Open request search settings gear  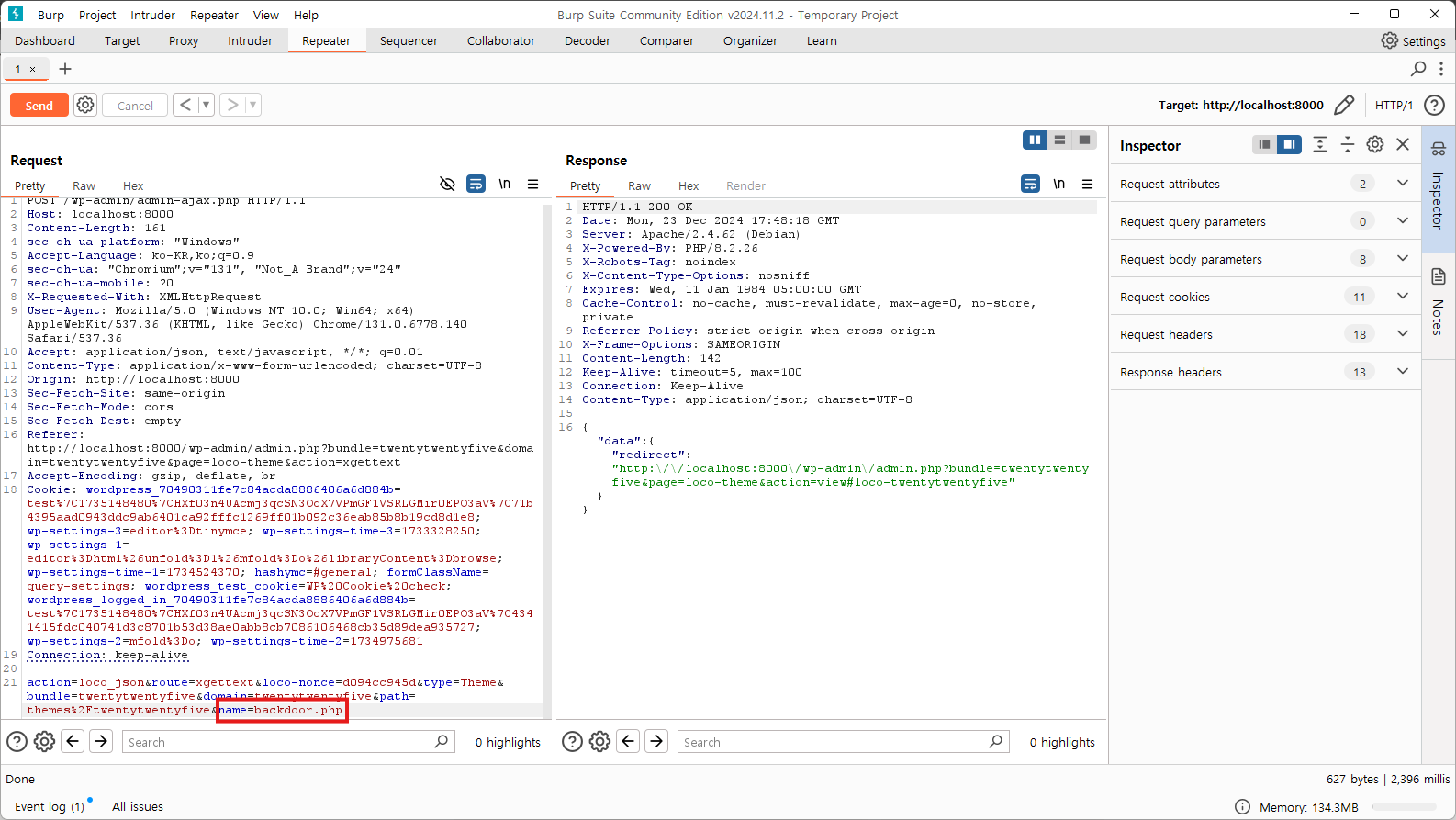coord(44,741)
